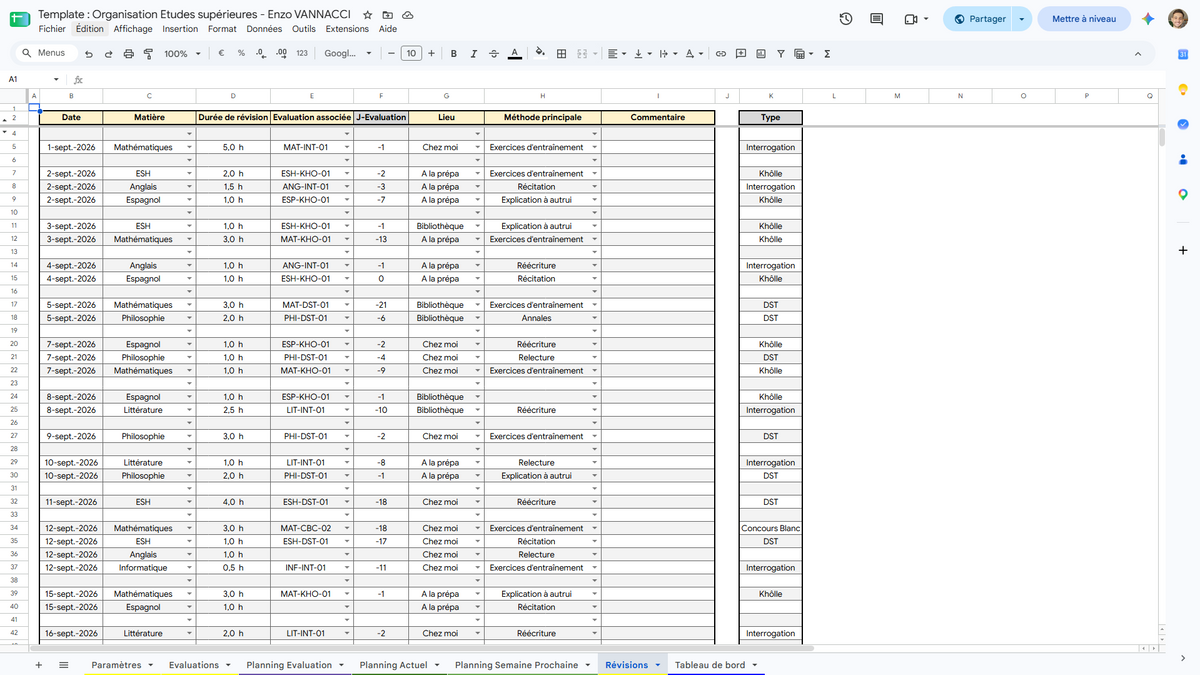Open text wrapping dropdown
The height and width of the screenshot is (675, 1200).
pos(668,54)
